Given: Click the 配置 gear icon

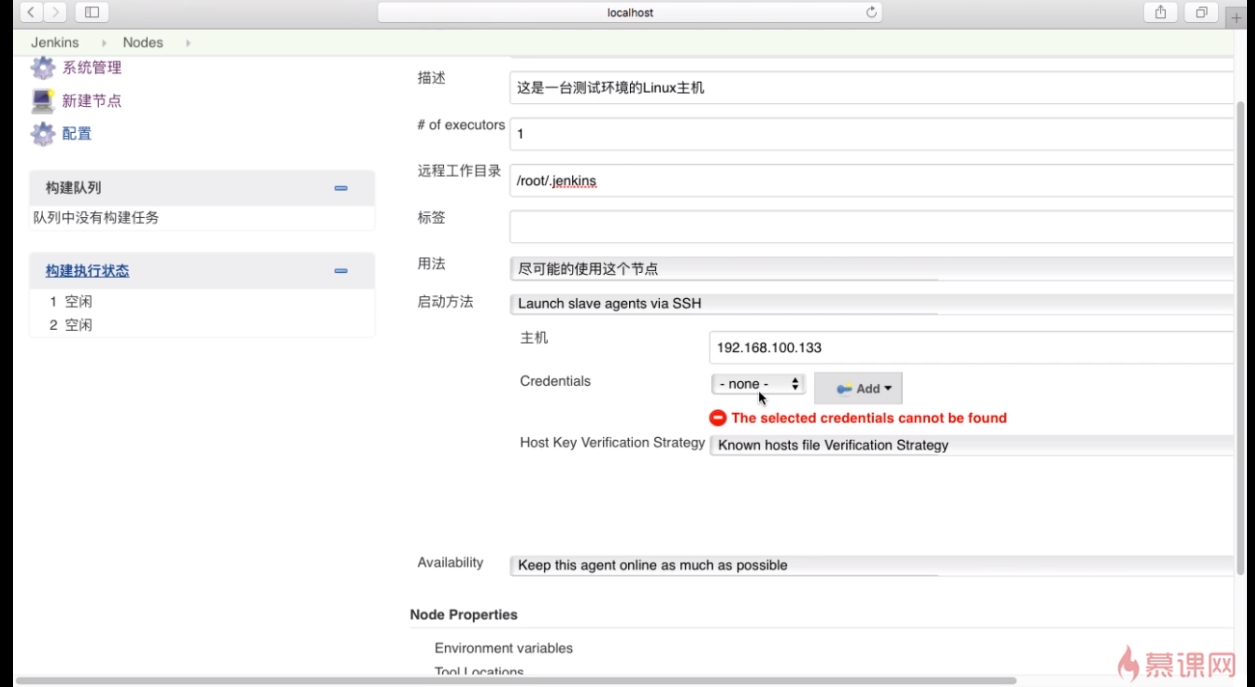Looking at the screenshot, I should point(42,133).
